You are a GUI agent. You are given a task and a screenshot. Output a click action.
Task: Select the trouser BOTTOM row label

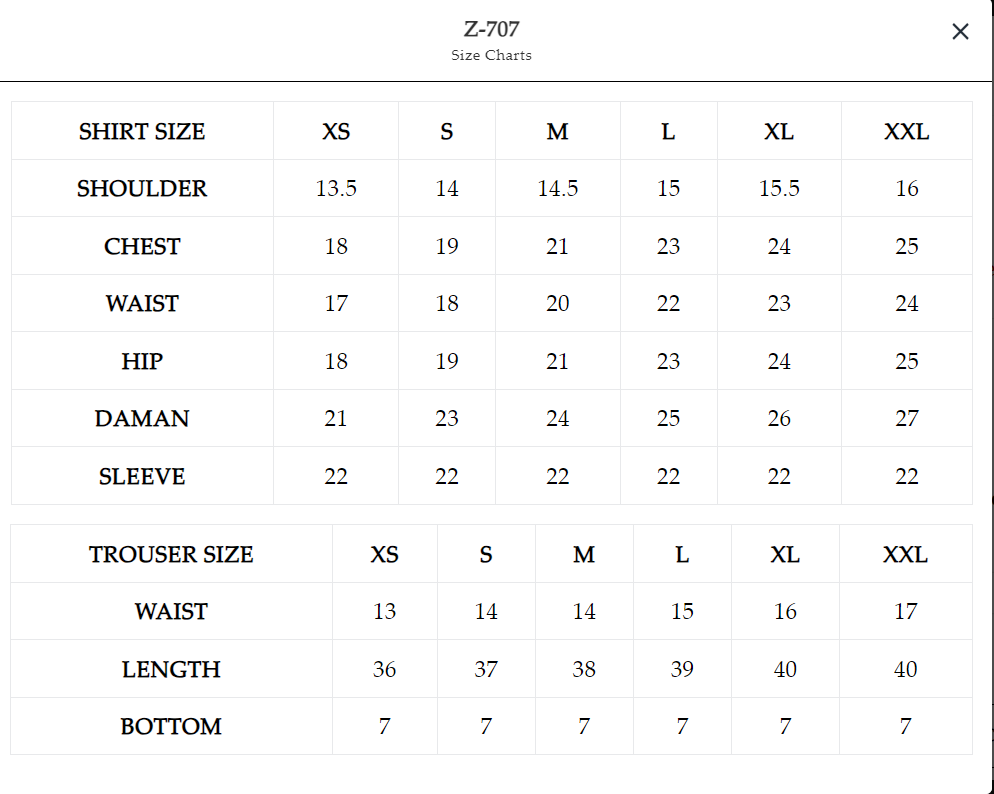tap(171, 727)
